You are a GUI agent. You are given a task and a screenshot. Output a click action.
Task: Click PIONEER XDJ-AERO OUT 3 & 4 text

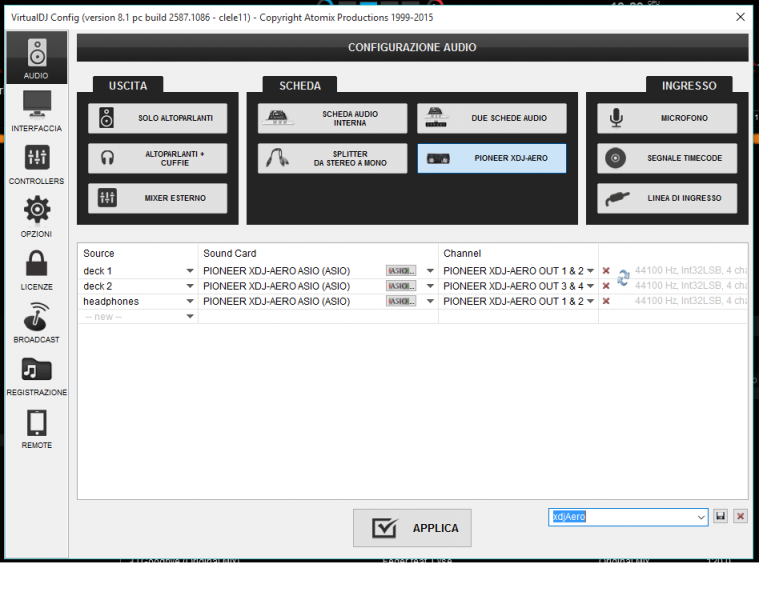click(513, 286)
